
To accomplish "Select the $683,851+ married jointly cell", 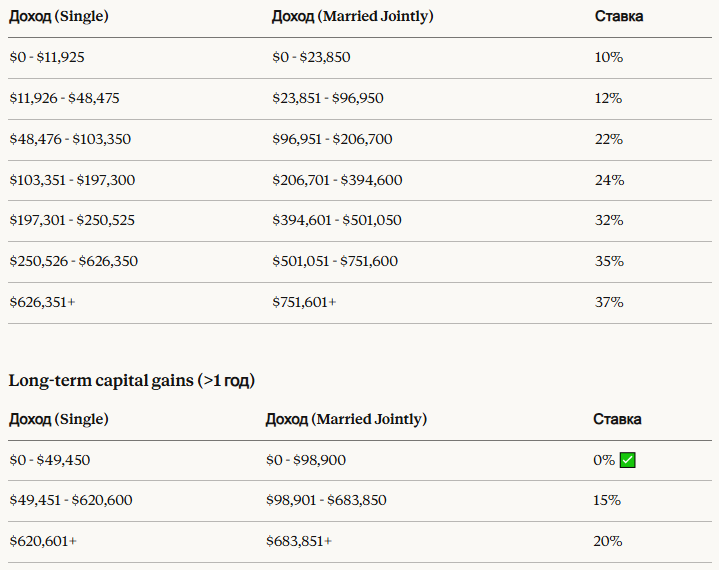I will coord(299,541).
